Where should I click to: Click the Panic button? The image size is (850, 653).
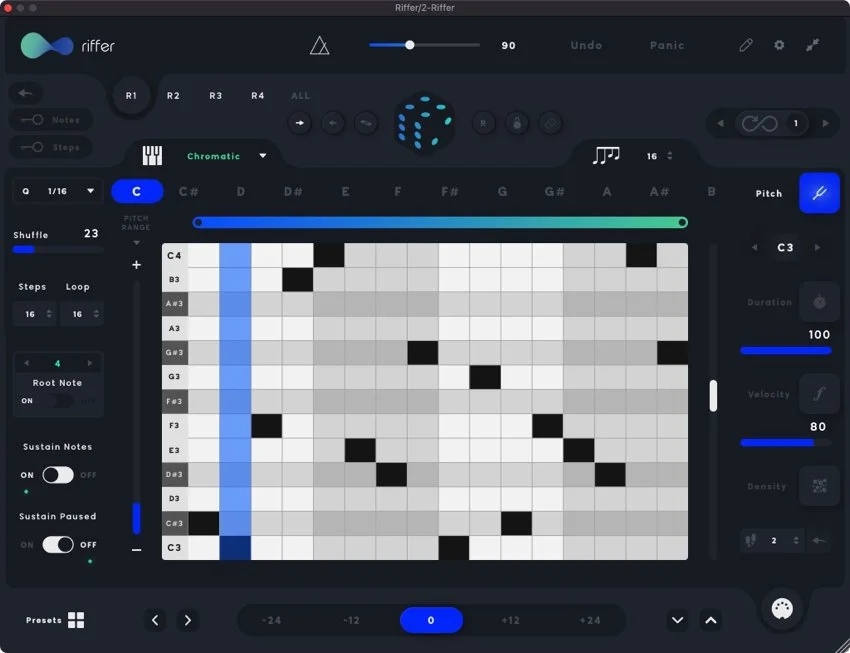tap(667, 45)
